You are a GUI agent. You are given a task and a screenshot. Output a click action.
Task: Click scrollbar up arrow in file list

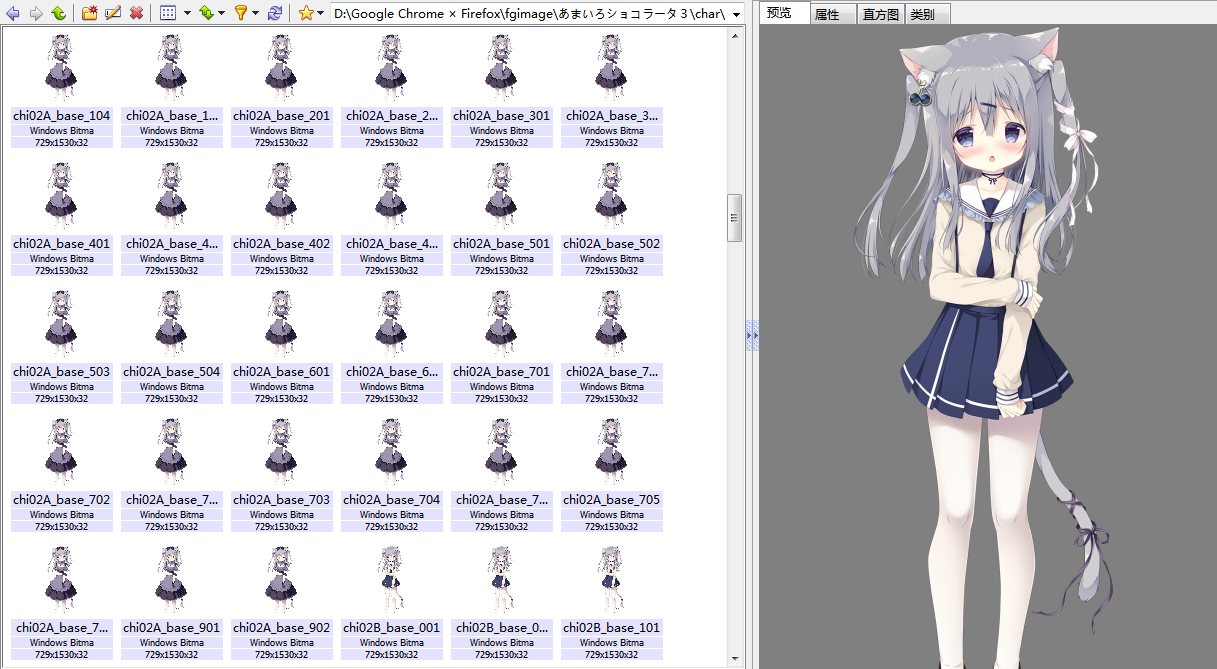[735, 36]
